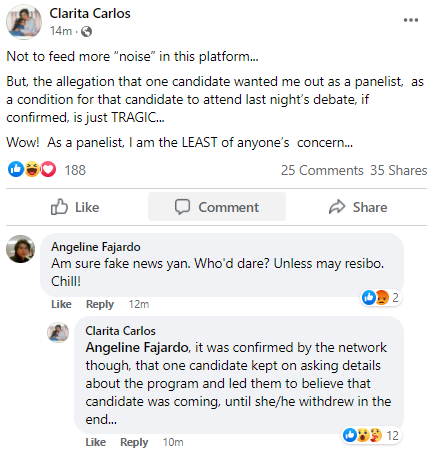The image size is (433, 454).
Task: Open the 188 reactions count
Action: click(75, 170)
